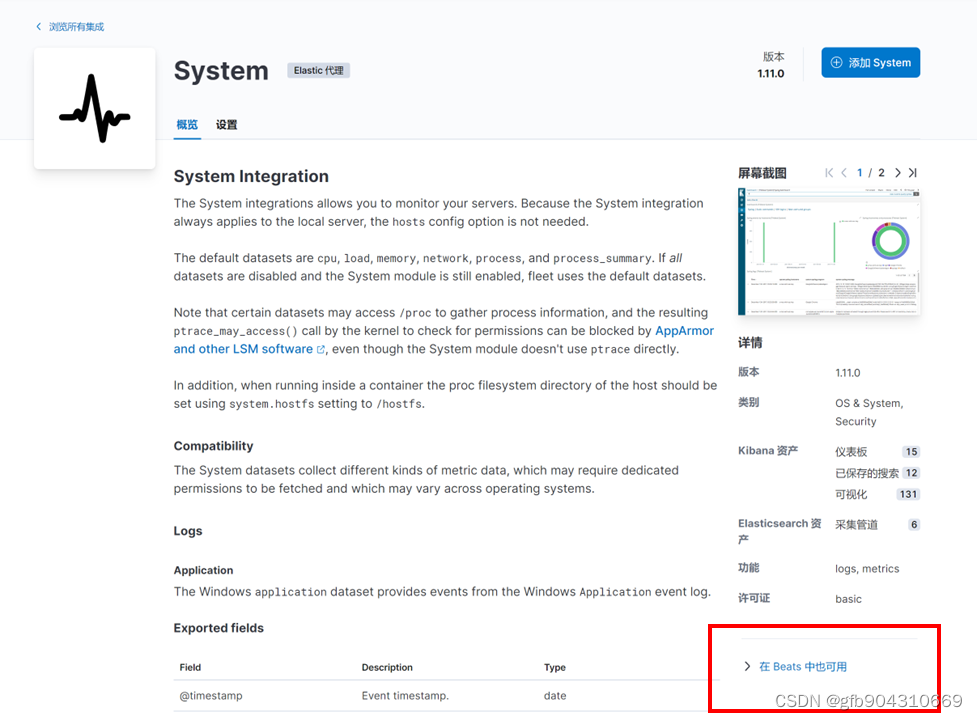Screen dimensions: 977x720
Task: Click the 'basic' license value
Action: (x=848, y=599)
